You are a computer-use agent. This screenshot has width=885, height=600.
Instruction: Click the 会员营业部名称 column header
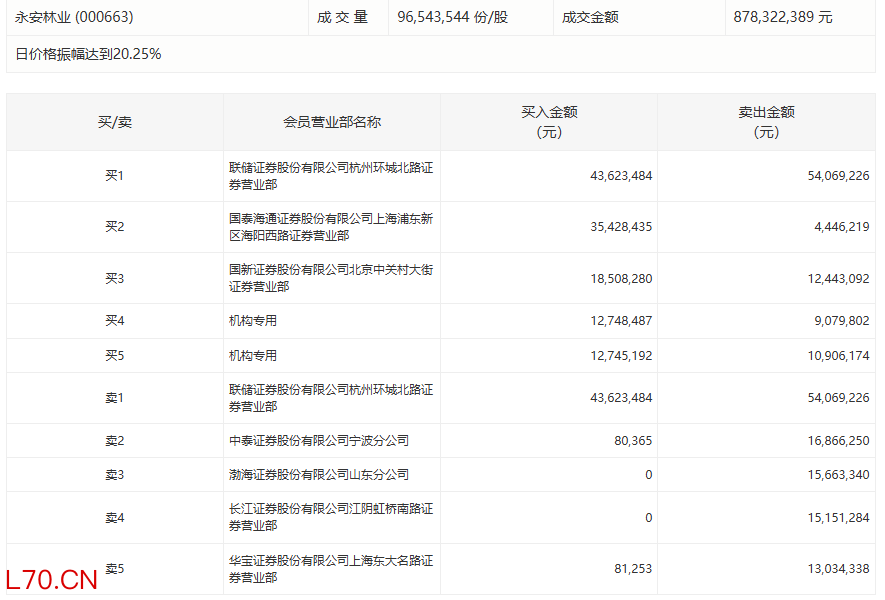[x=332, y=122]
